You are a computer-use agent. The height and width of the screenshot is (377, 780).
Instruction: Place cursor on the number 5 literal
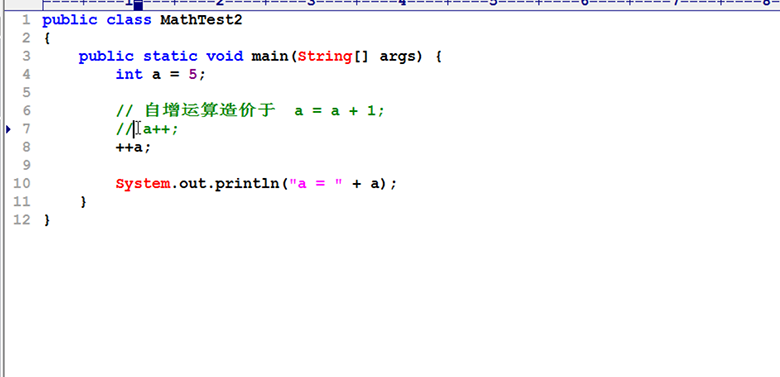click(x=193, y=75)
